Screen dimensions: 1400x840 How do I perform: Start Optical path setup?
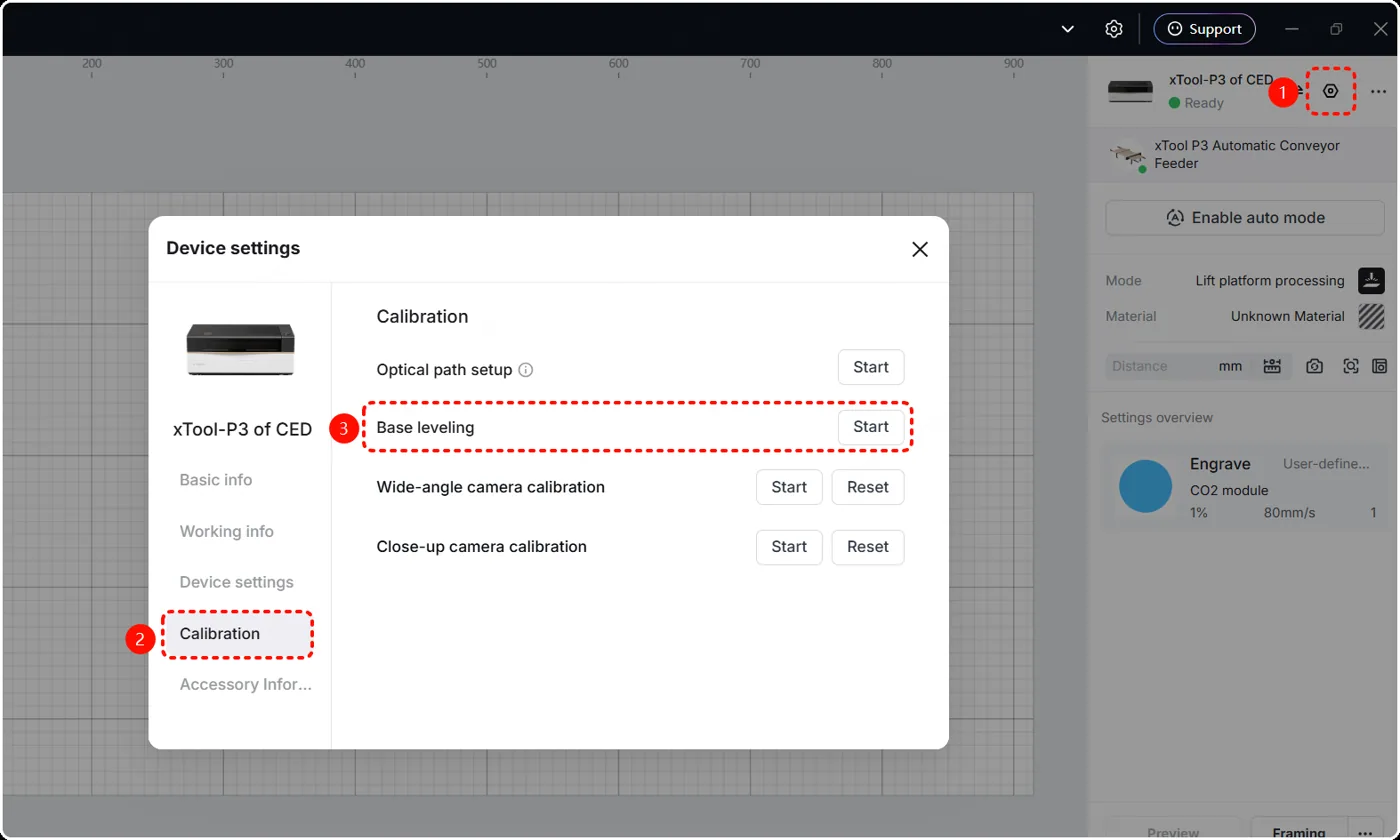[x=871, y=367]
